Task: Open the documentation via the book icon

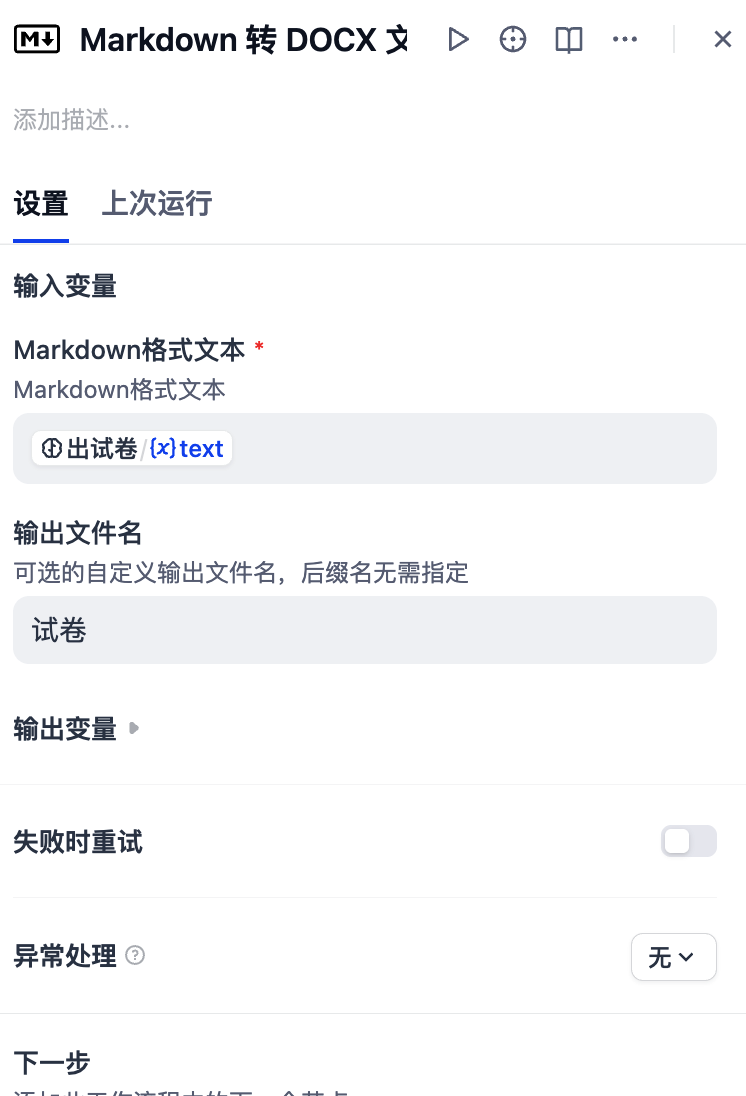Action: pyautogui.click(x=568, y=39)
